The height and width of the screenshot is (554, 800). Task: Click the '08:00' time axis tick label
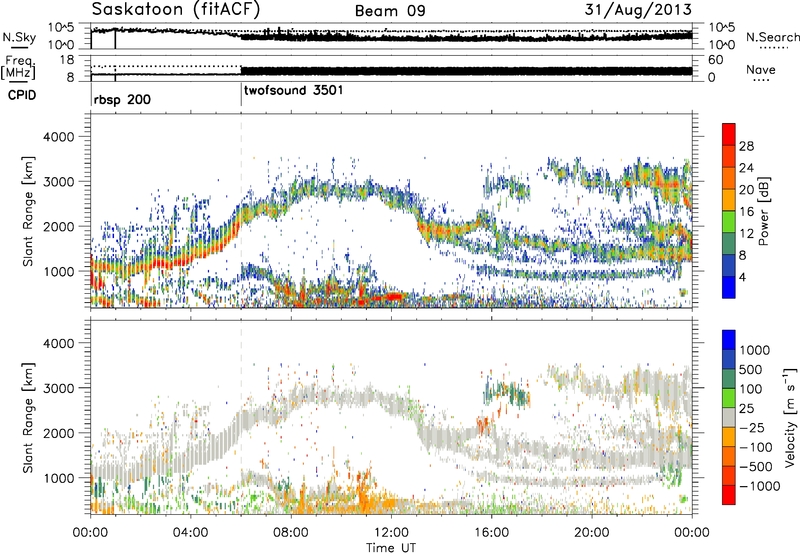(x=291, y=533)
